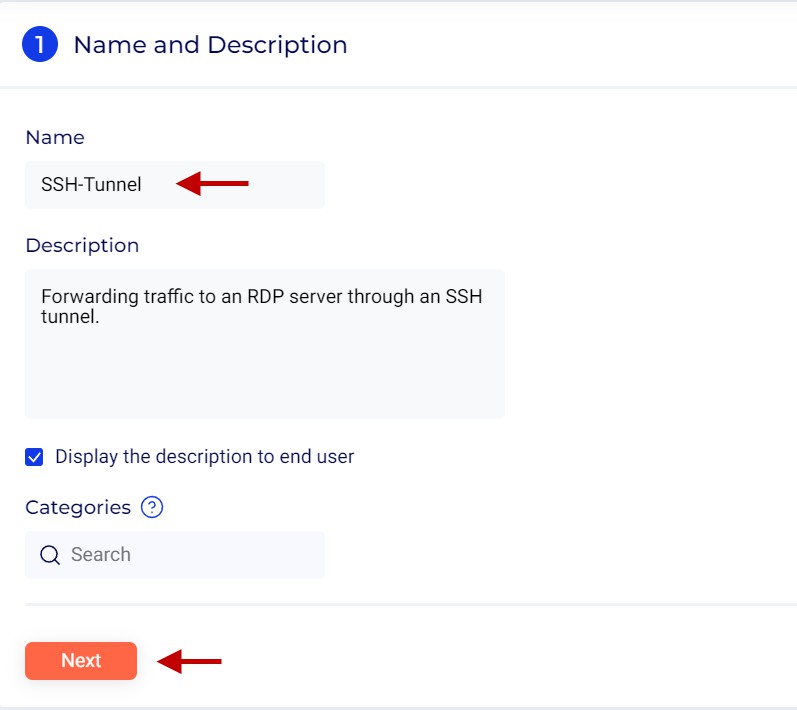Click the magnifier icon in Categories search
The image size is (797, 710).
(50, 555)
